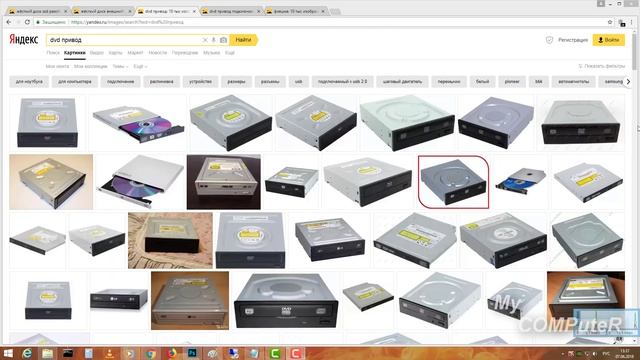Select the 'для компьютера' suggestion chip

(75, 82)
